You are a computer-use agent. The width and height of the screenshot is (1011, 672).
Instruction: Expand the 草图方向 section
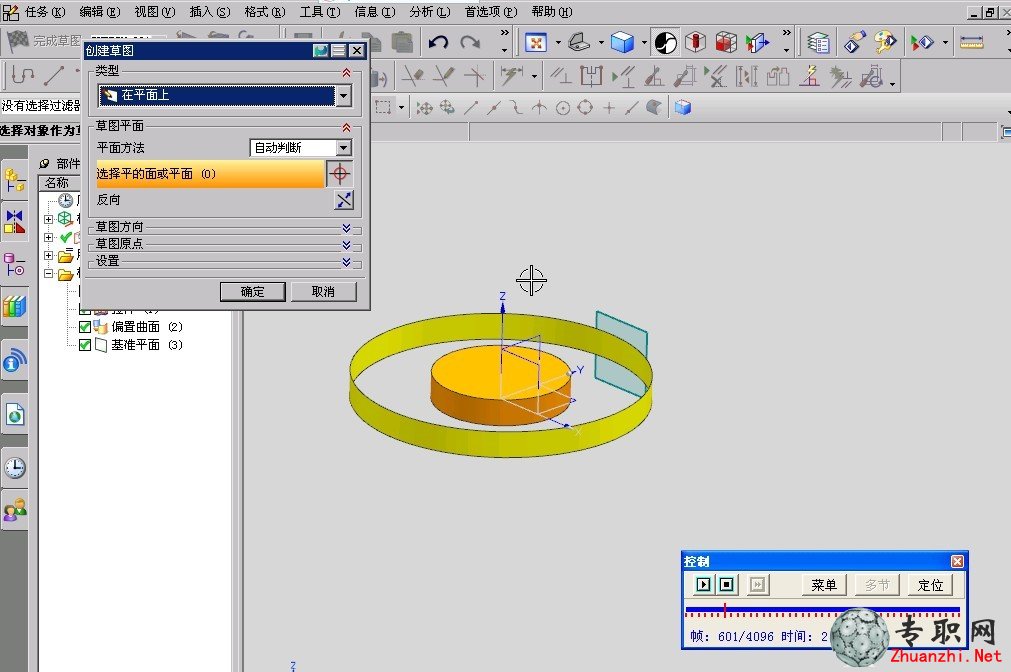(x=346, y=228)
